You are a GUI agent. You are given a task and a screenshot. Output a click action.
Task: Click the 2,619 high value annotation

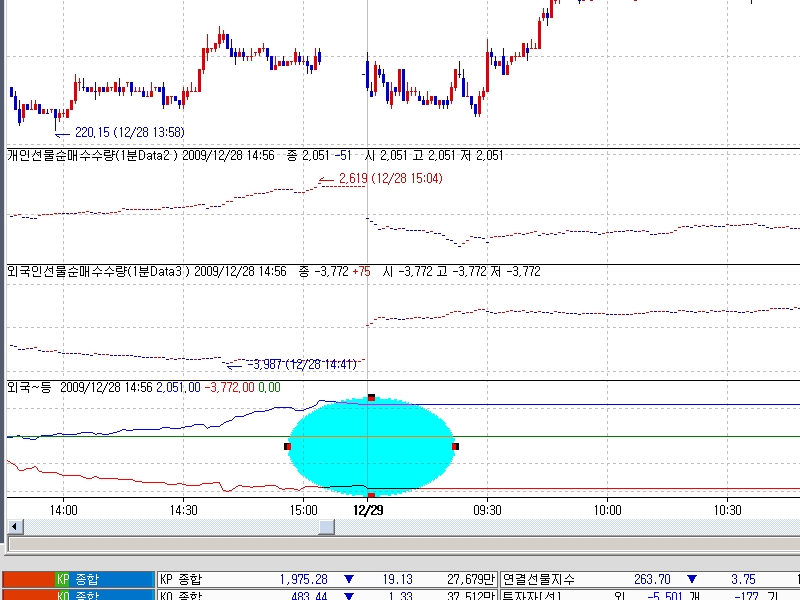pyautogui.click(x=390, y=178)
